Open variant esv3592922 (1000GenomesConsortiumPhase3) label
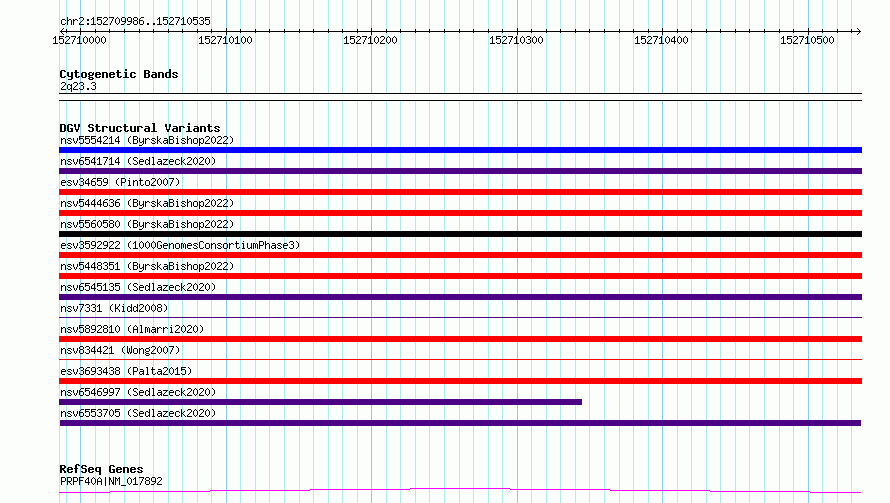 coord(180,245)
